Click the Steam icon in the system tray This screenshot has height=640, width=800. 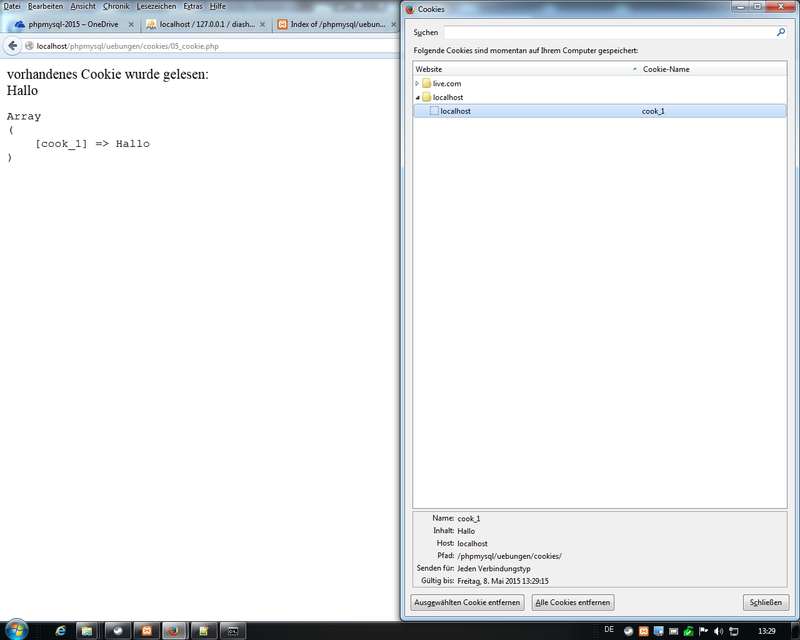tap(629, 631)
